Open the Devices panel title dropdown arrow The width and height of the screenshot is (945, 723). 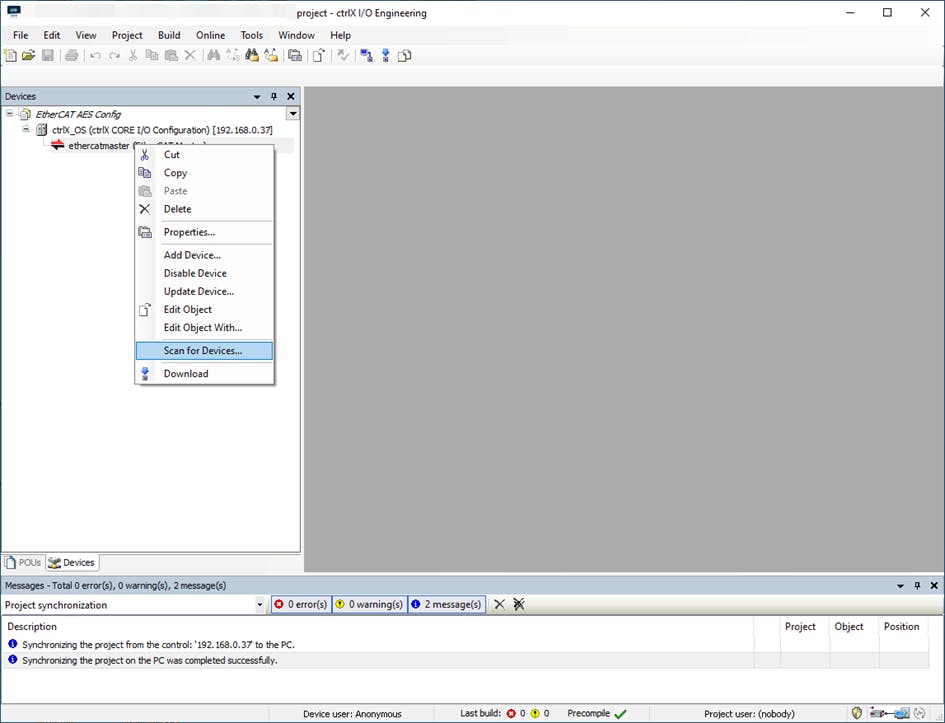(x=257, y=96)
